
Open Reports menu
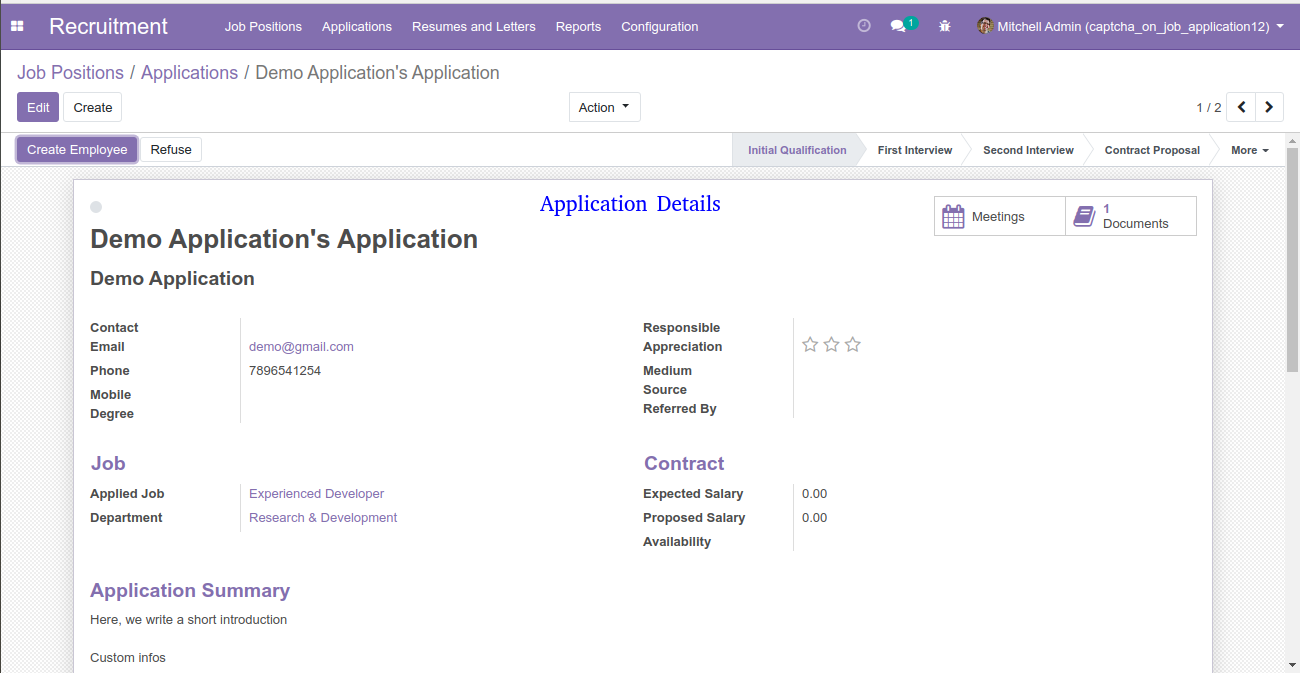click(x=579, y=27)
